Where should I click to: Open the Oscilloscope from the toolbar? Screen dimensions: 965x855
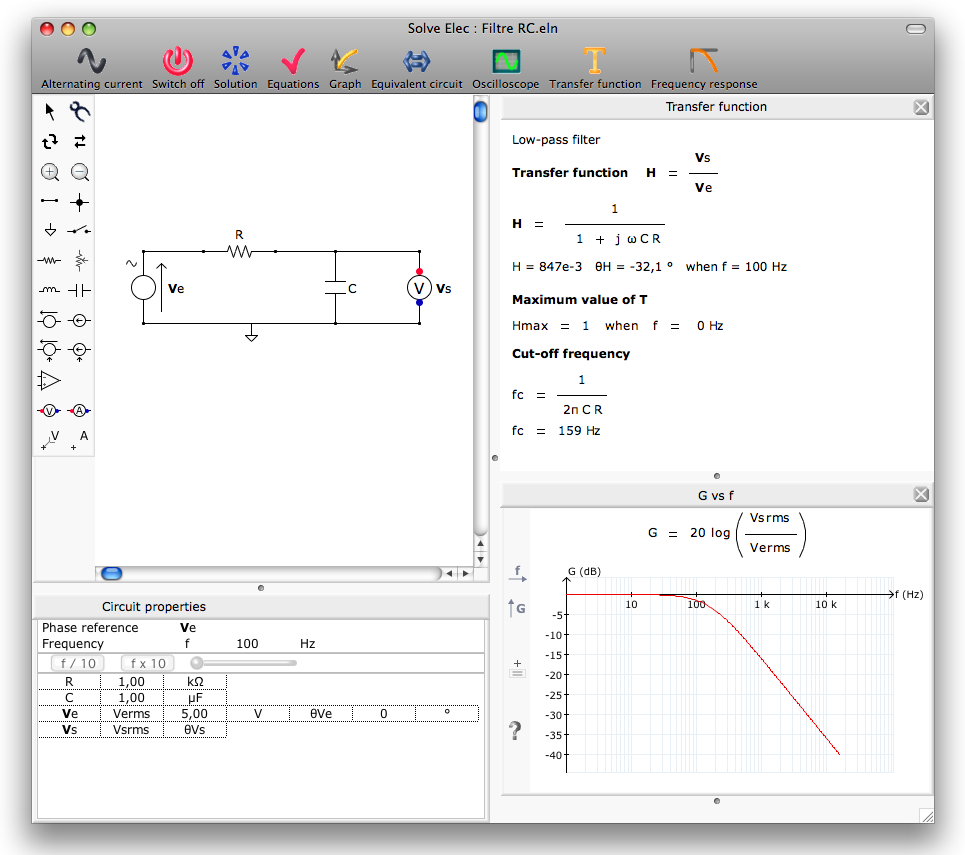(506, 62)
